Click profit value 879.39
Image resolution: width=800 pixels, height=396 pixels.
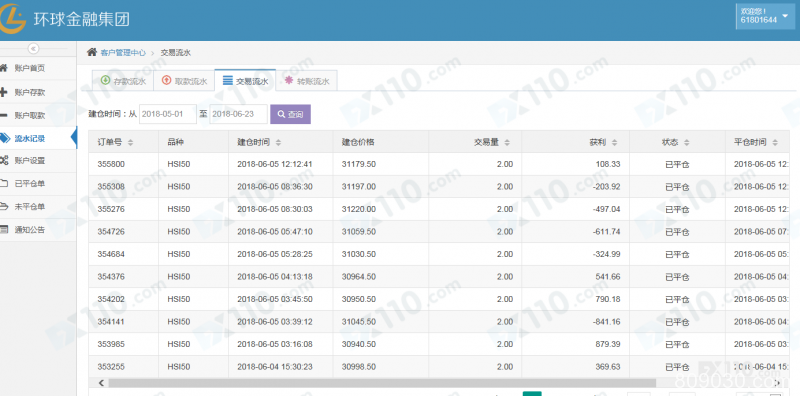608,344
